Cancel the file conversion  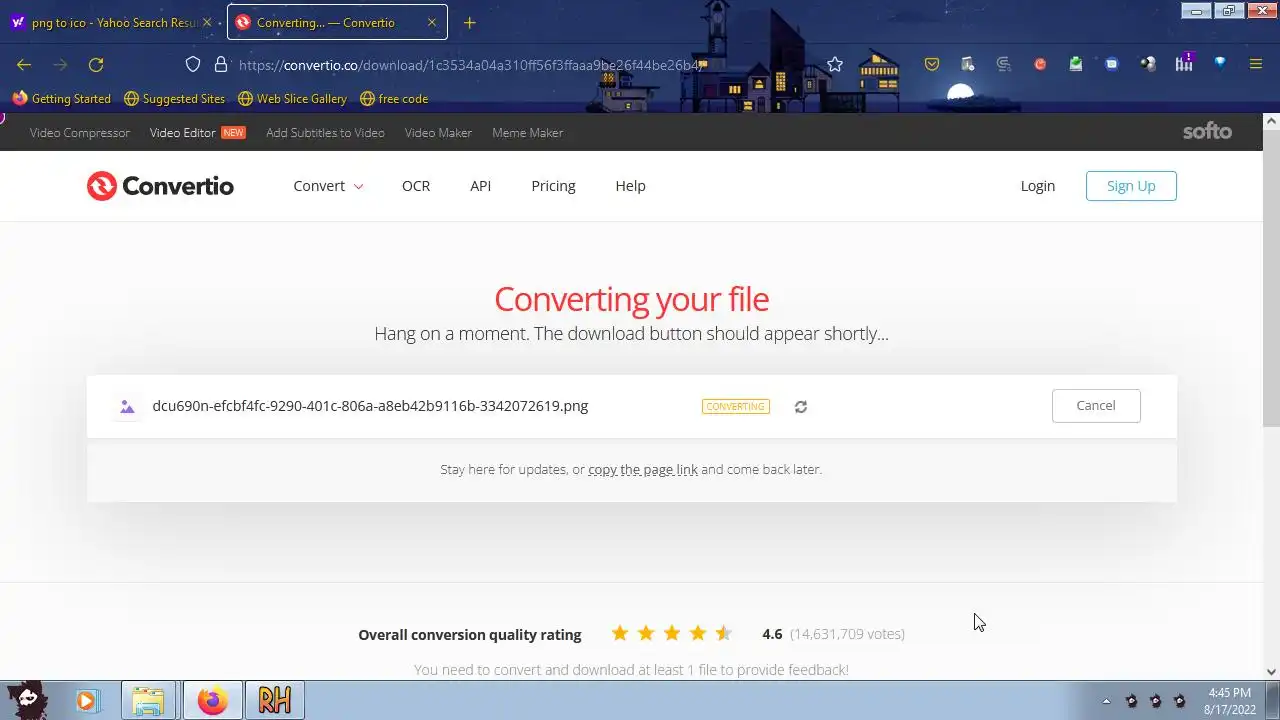click(1096, 405)
